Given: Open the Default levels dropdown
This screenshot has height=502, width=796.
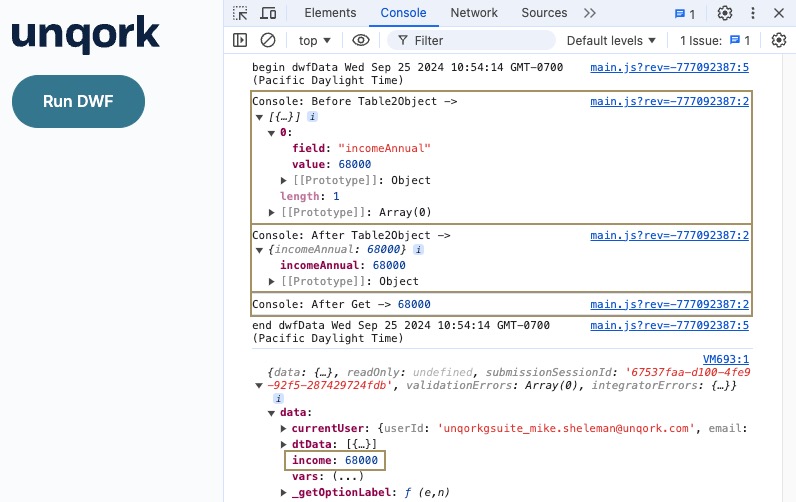Looking at the screenshot, I should (611, 41).
